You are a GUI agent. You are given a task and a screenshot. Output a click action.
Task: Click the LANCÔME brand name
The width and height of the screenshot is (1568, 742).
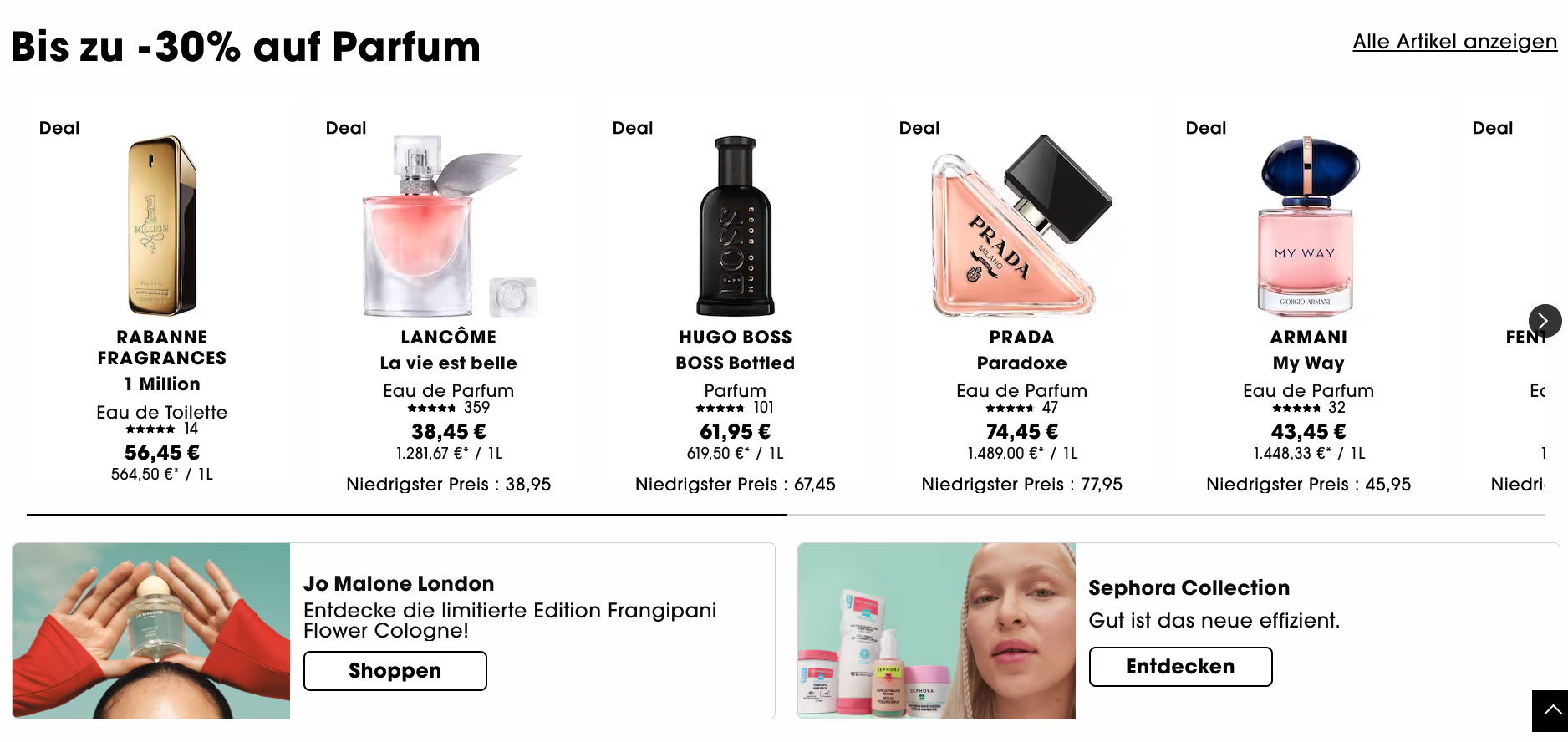(x=449, y=338)
